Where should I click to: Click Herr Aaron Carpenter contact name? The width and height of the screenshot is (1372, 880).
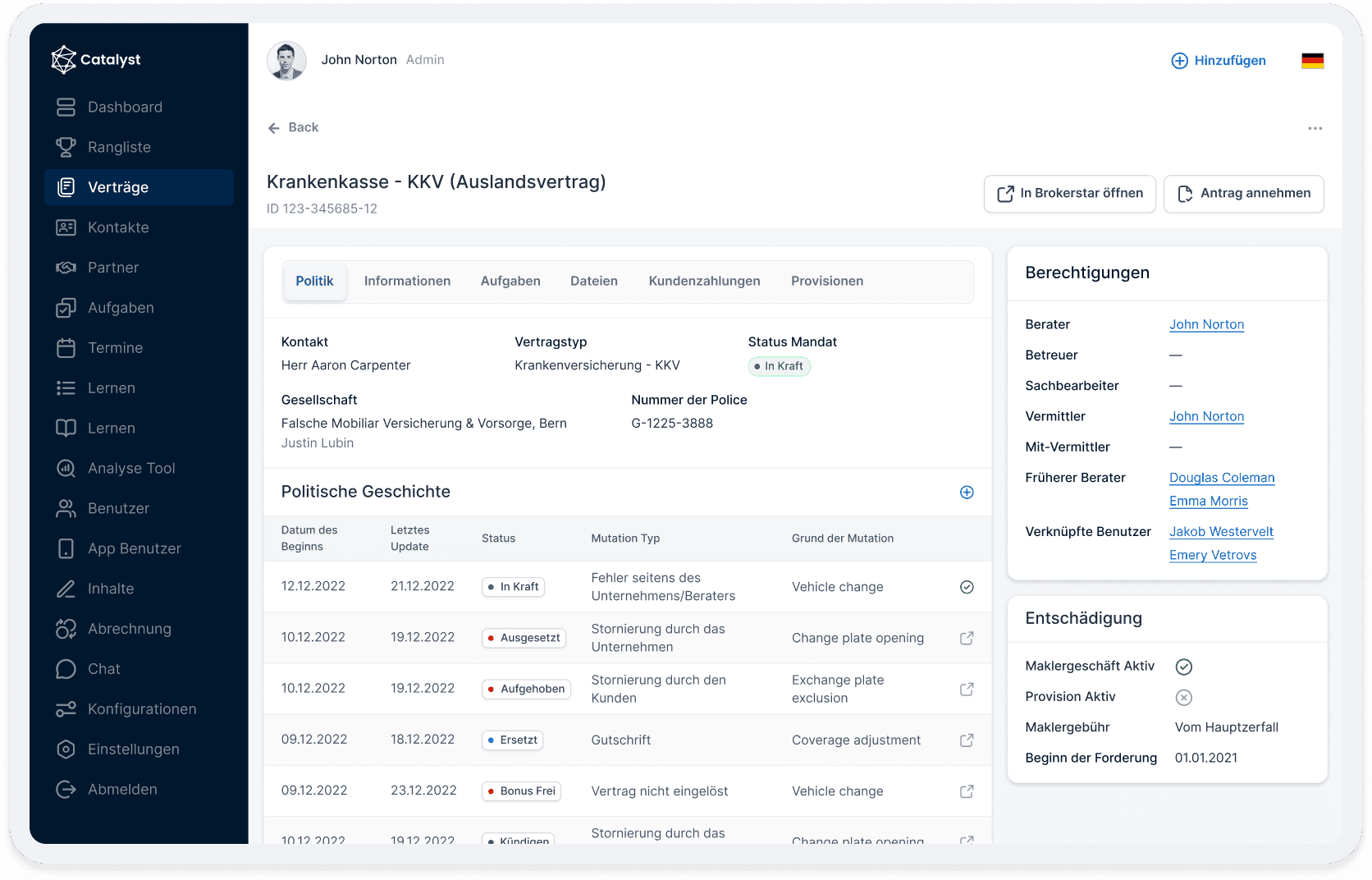(345, 365)
